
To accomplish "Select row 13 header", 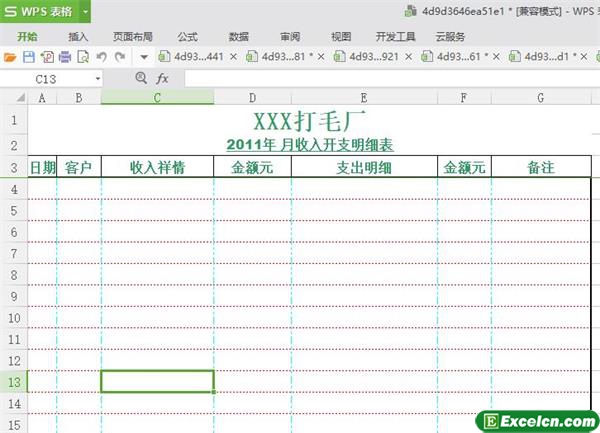I will 14,382.
